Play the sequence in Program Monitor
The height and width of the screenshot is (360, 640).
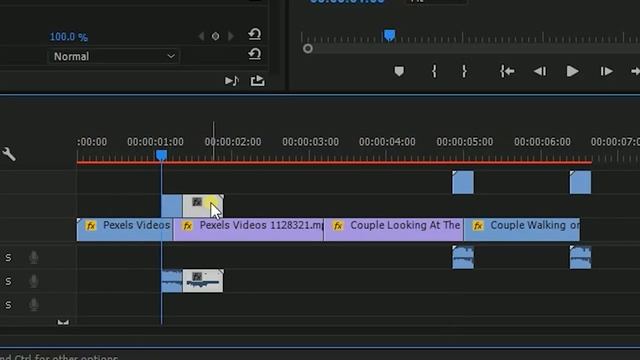click(572, 71)
